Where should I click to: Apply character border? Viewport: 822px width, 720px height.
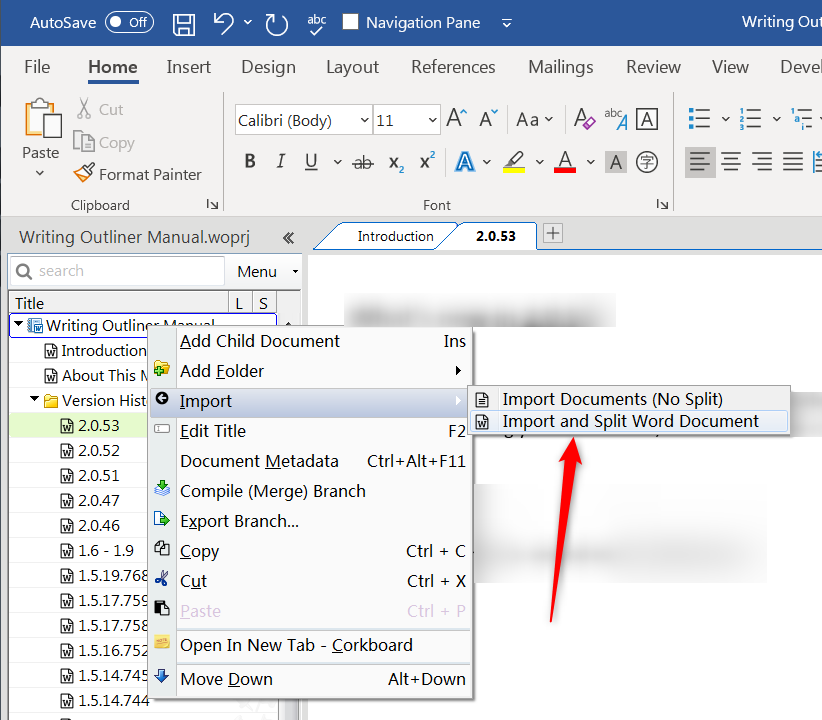[x=647, y=119]
